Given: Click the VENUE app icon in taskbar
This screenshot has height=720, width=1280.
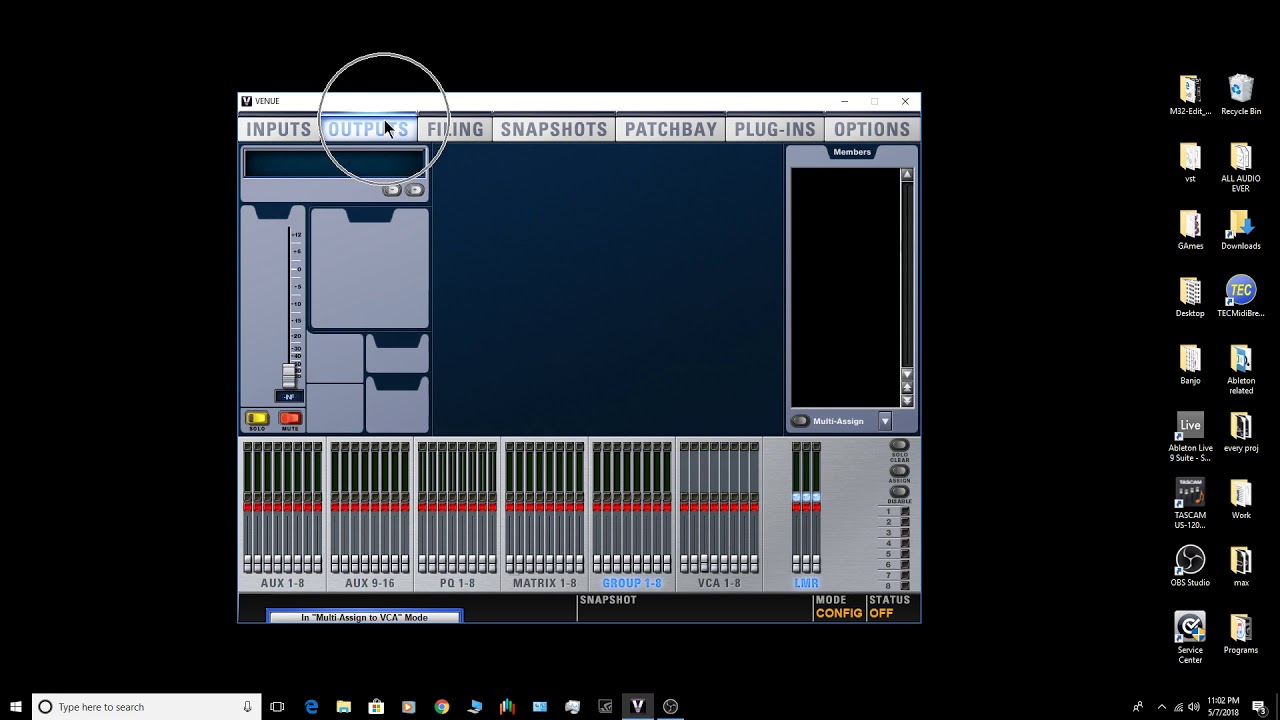Looking at the screenshot, I should pos(637,707).
